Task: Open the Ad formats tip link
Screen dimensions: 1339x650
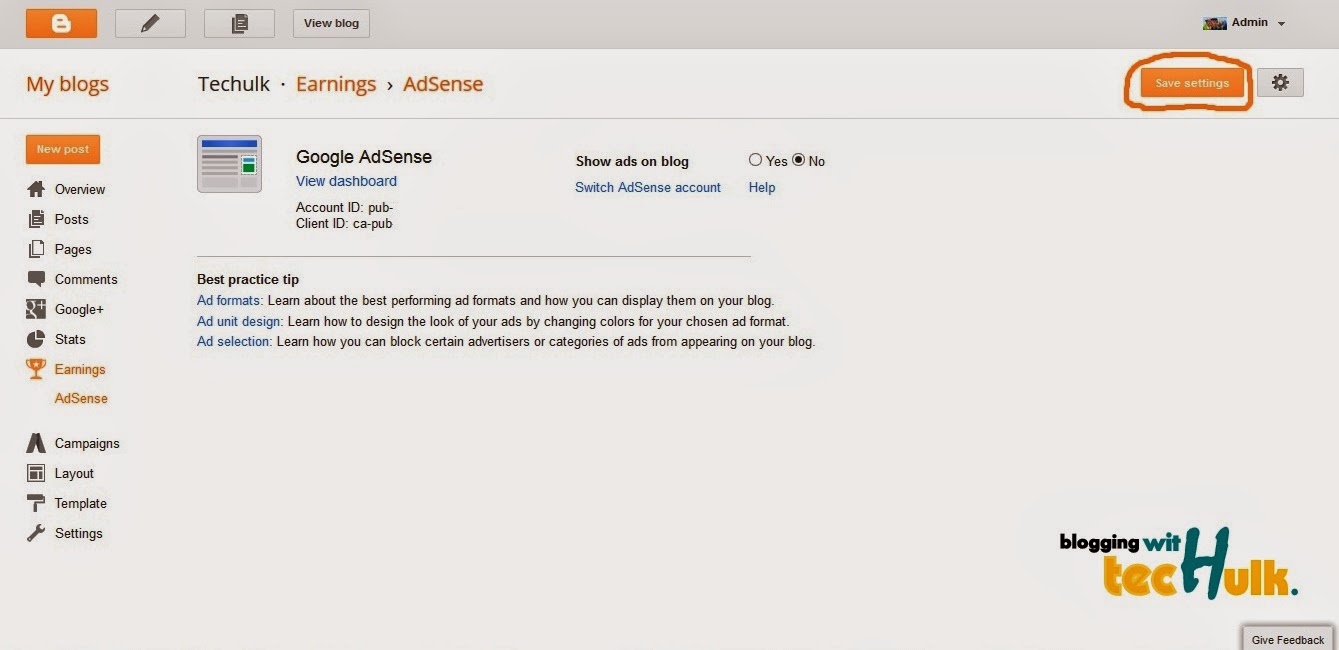Action: coord(229,300)
